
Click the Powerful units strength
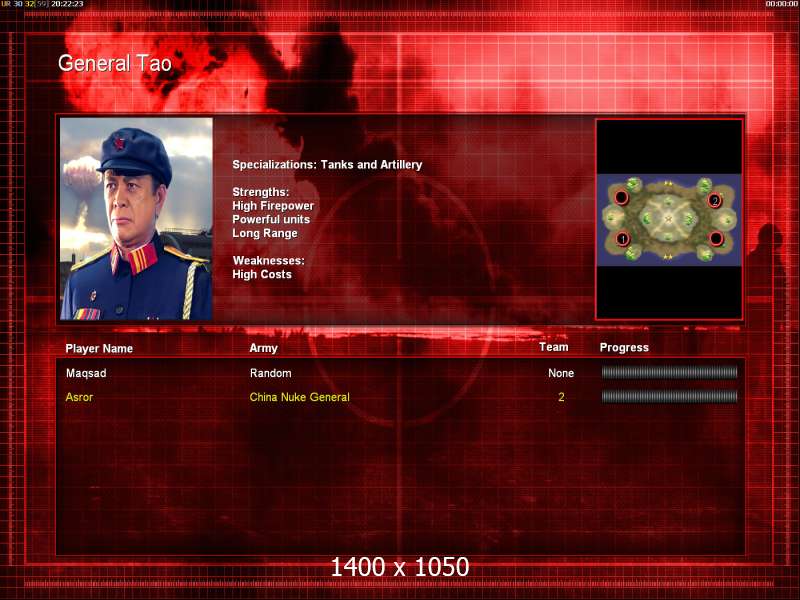click(x=271, y=219)
